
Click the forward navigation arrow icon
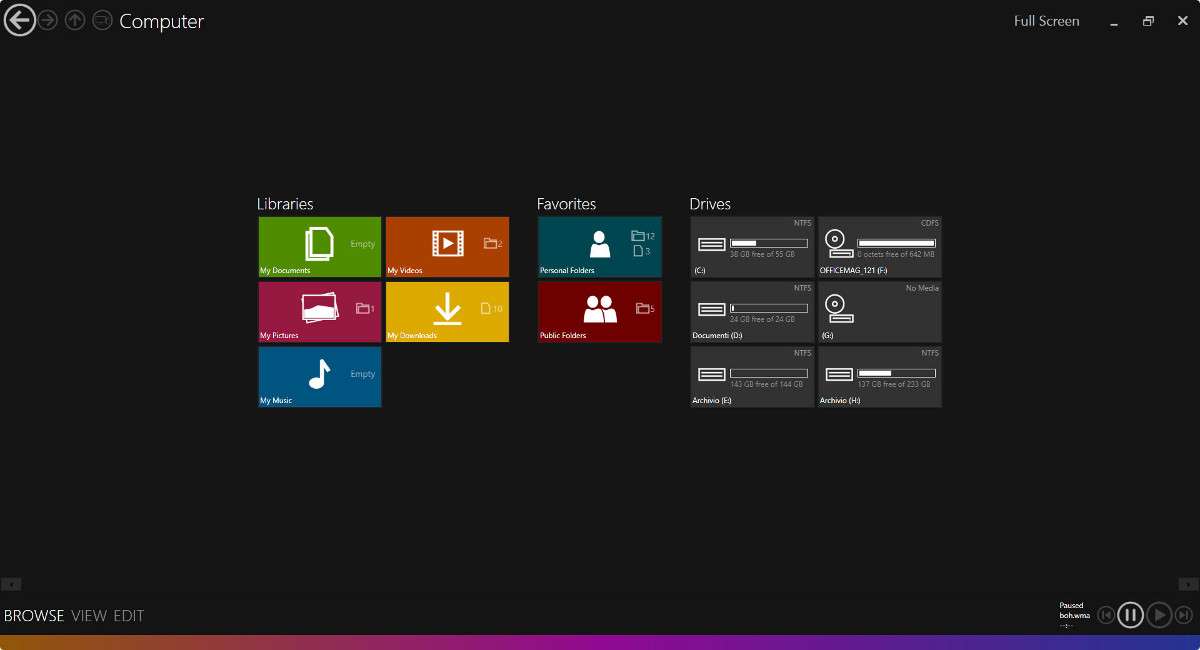47,20
